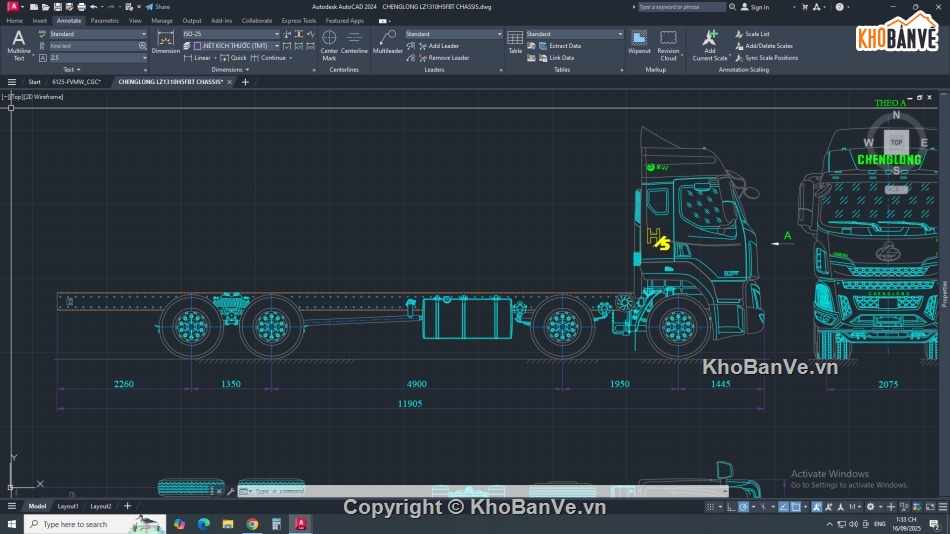Viewport: 950px width, 534px height.
Task: Open the Start file tab
Action: point(35,82)
